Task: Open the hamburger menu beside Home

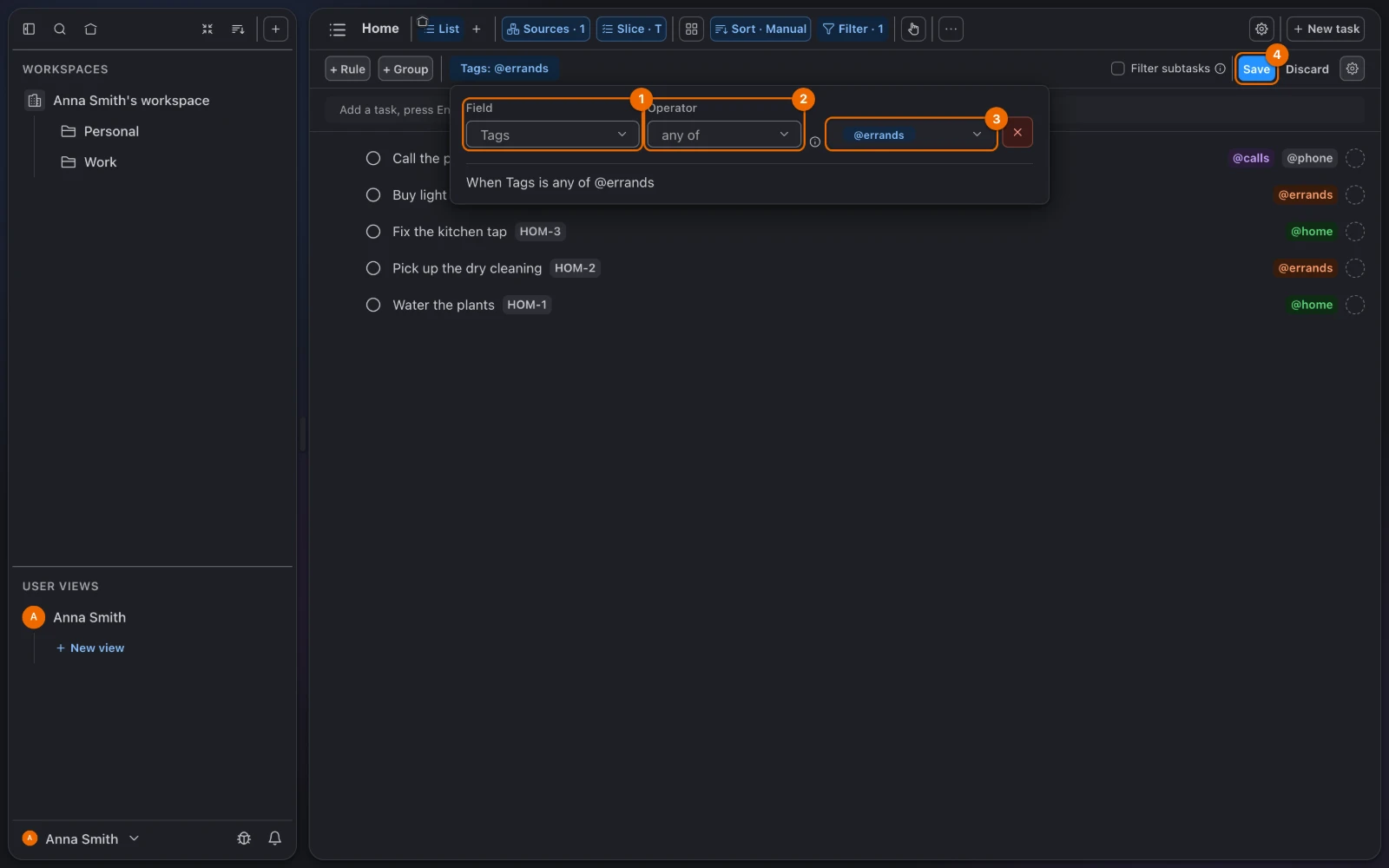Action: (338, 30)
